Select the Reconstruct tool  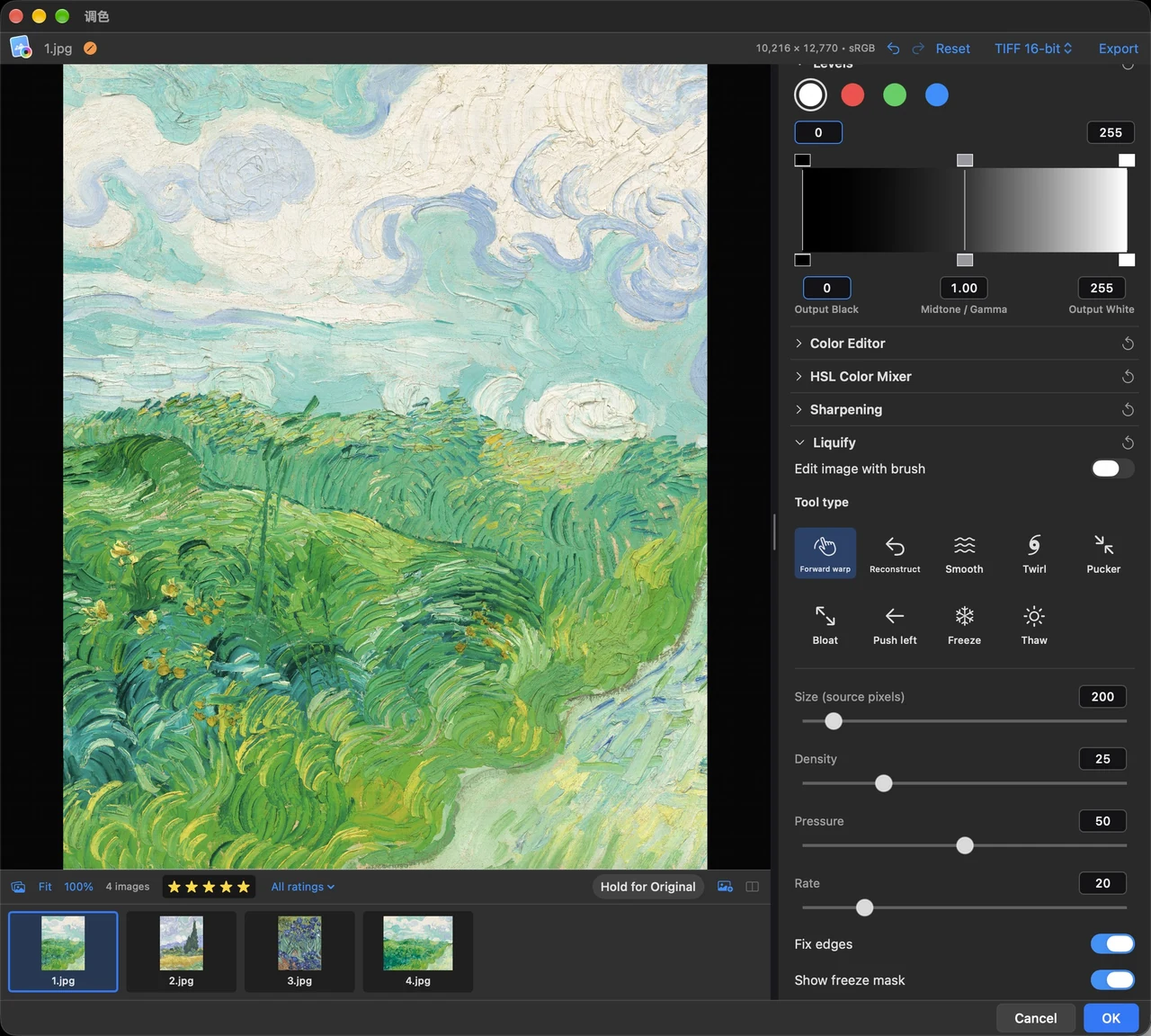pos(895,553)
